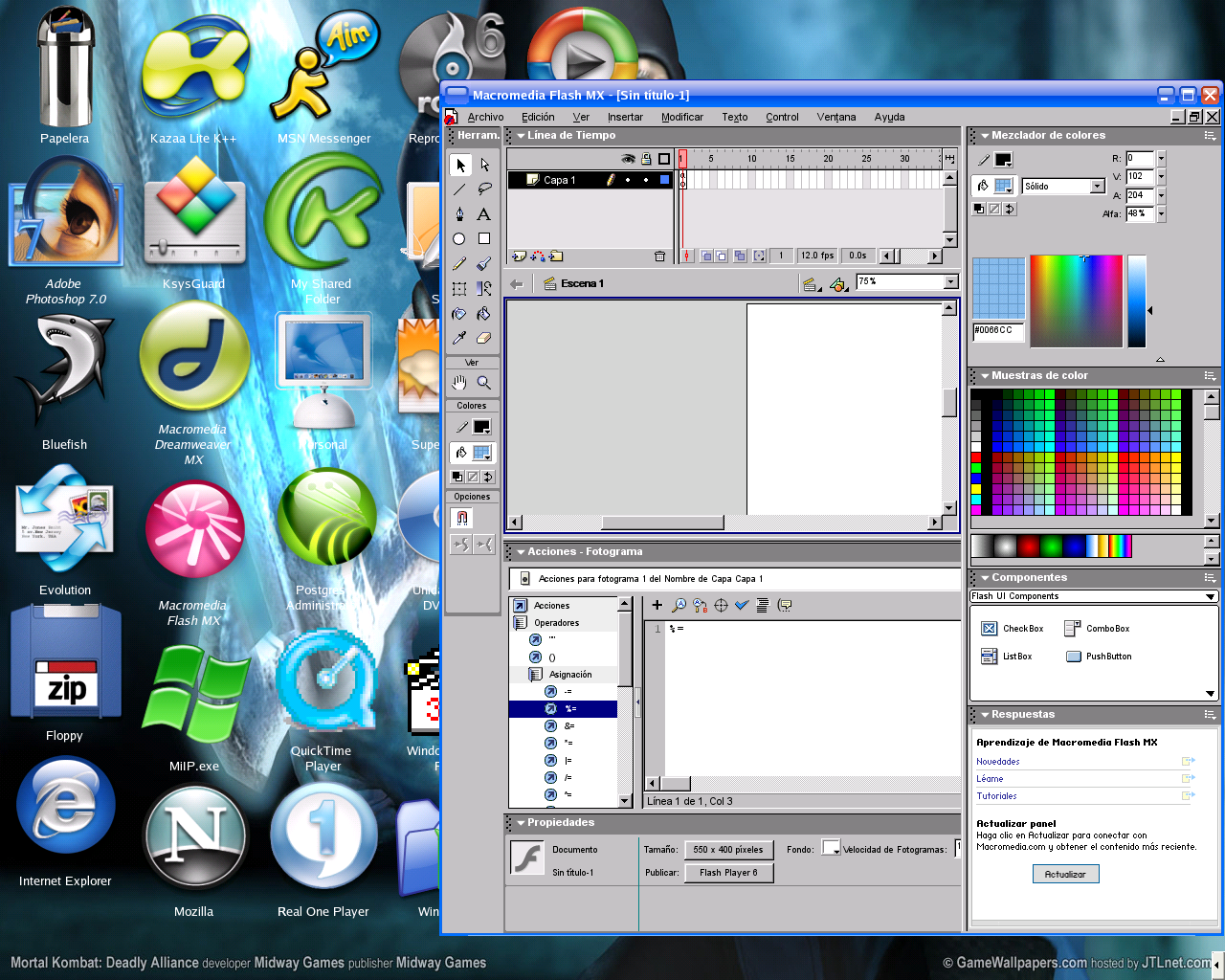1225x980 pixels.
Task: Click the brightness slider strip in the color mixer
Action: coord(1137,301)
